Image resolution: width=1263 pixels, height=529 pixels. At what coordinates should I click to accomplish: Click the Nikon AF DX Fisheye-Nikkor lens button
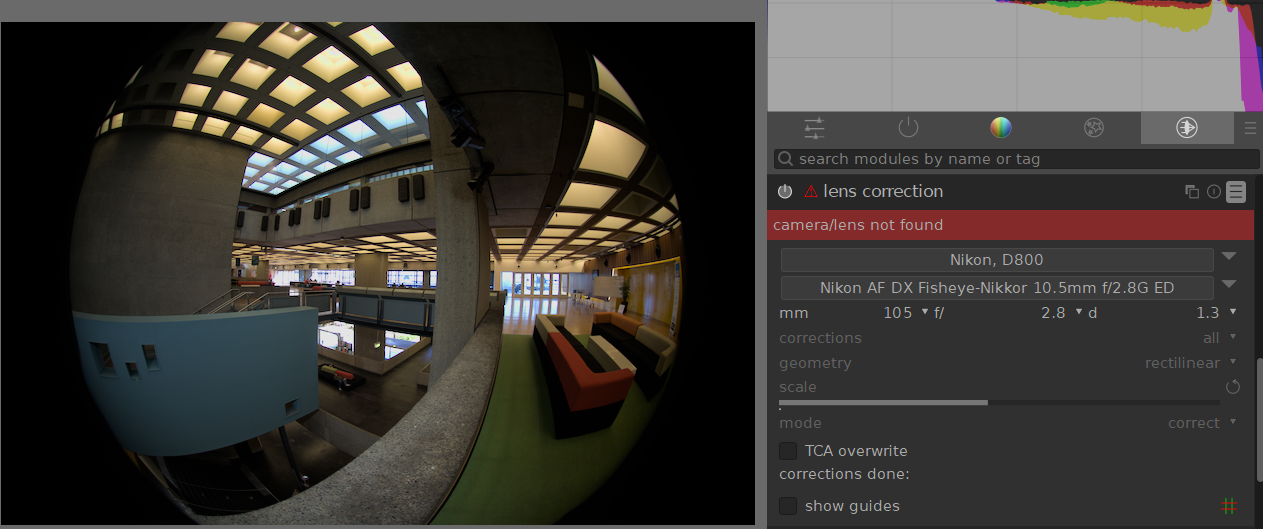click(997, 288)
